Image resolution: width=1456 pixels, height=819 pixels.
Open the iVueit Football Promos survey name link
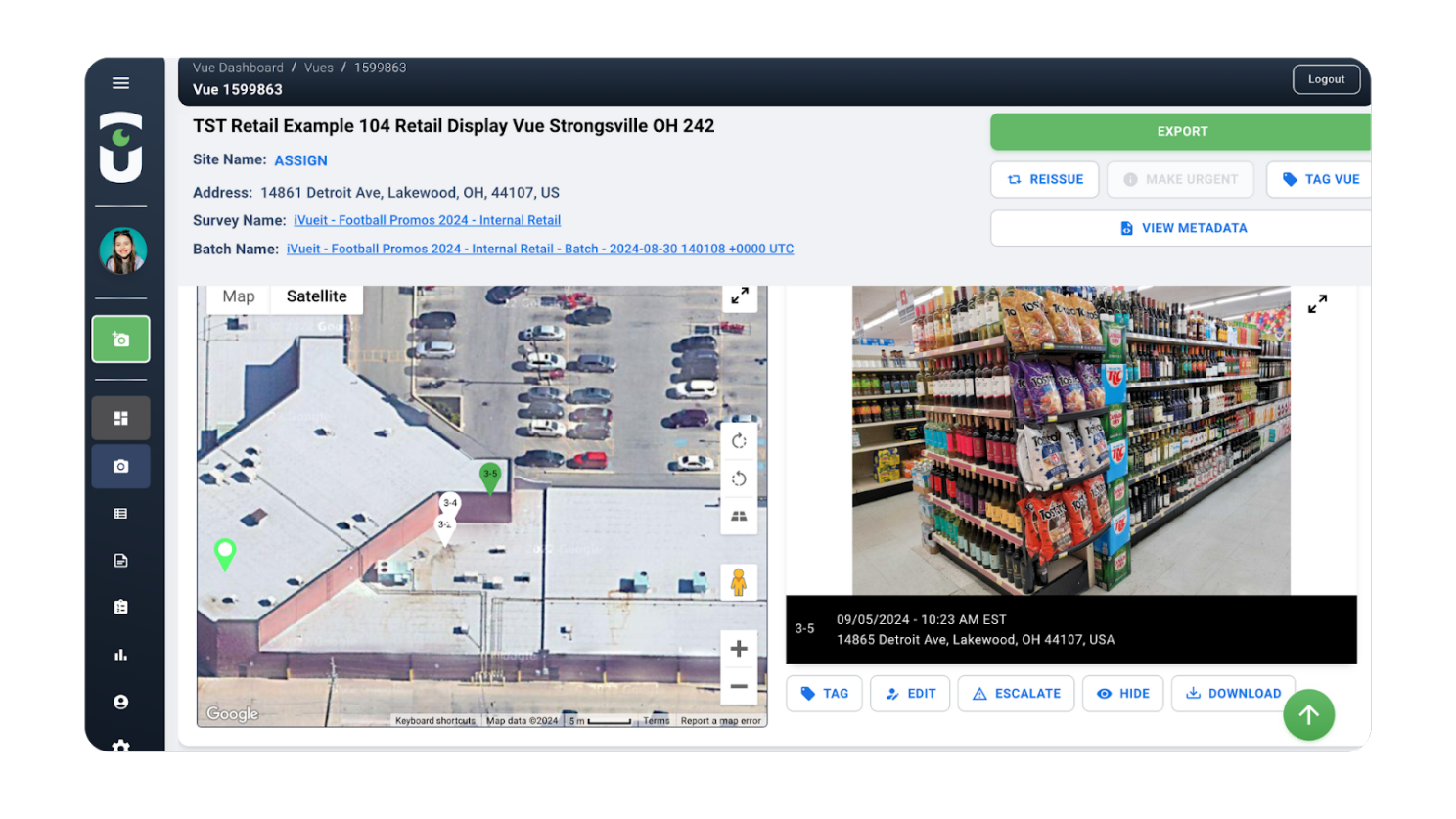(427, 221)
